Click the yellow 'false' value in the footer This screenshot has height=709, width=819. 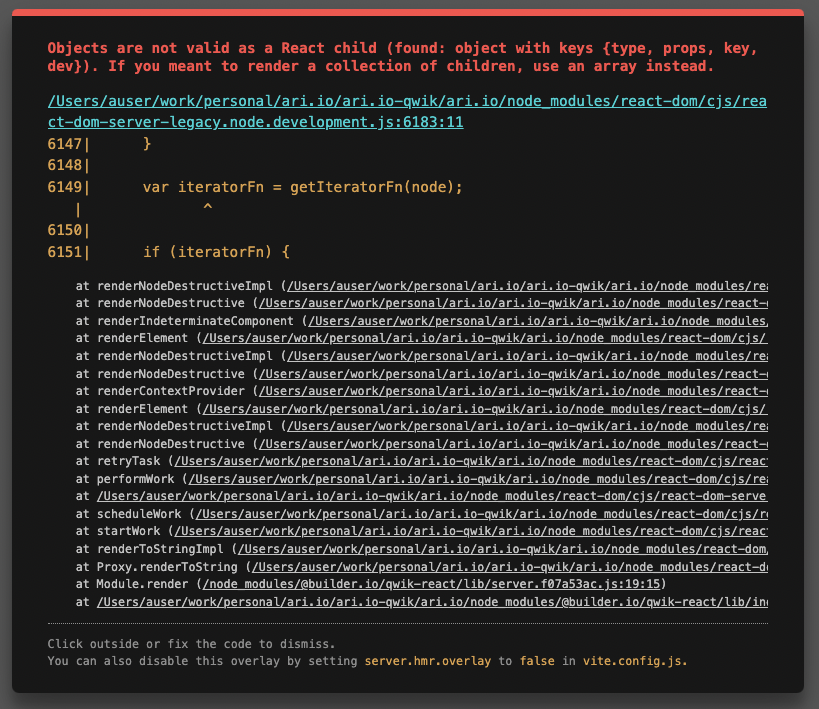[537, 661]
